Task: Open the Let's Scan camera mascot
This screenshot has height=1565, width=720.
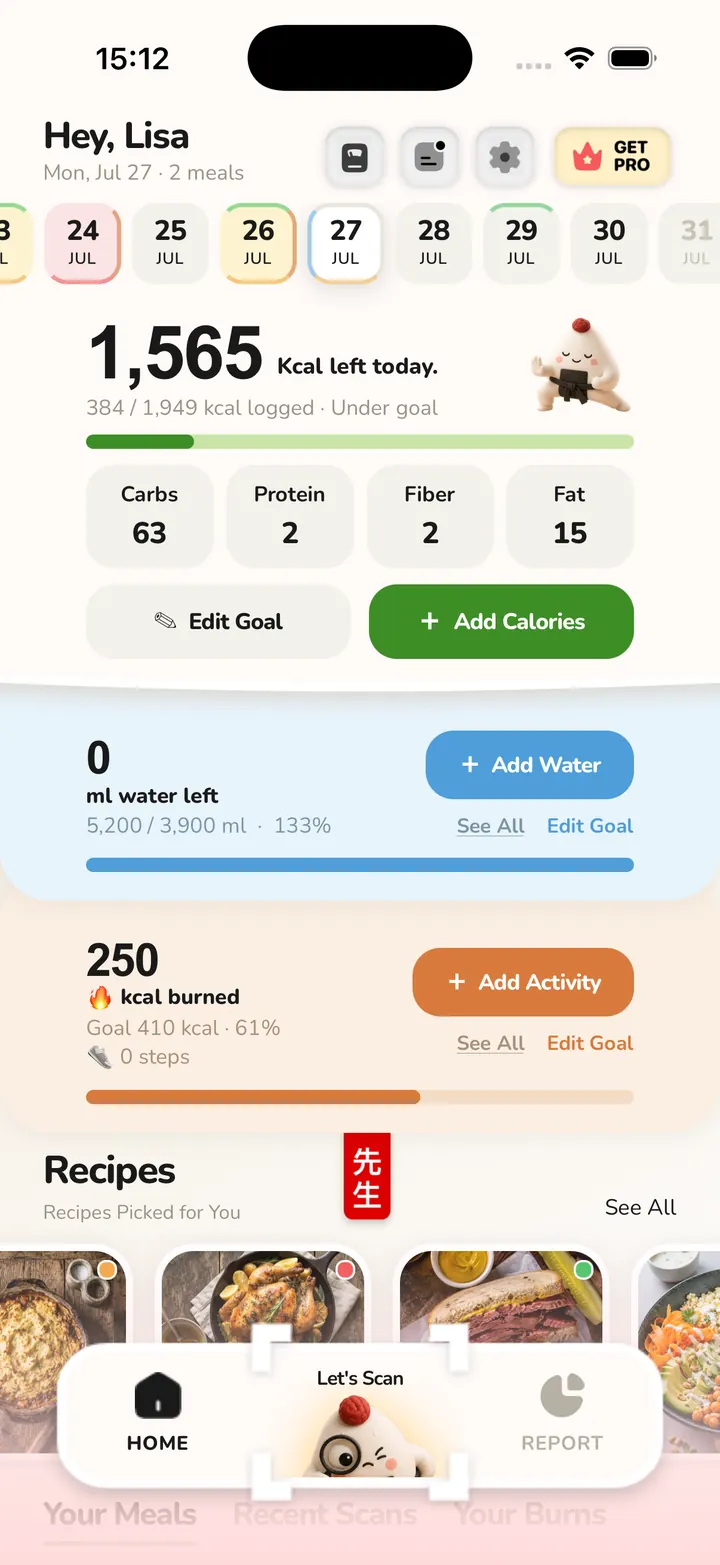Action: [x=360, y=1412]
